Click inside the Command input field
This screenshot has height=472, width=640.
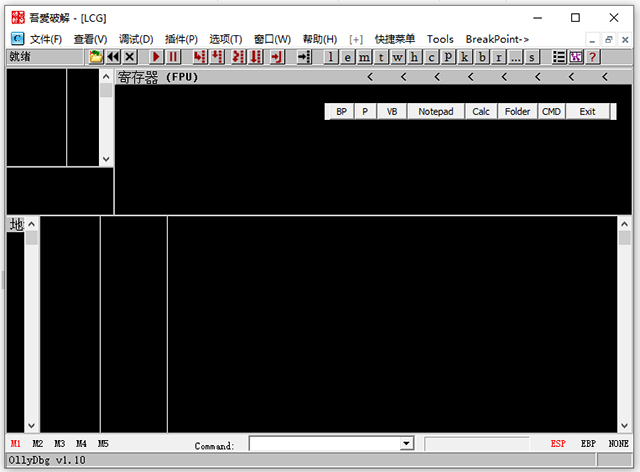click(x=324, y=443)
